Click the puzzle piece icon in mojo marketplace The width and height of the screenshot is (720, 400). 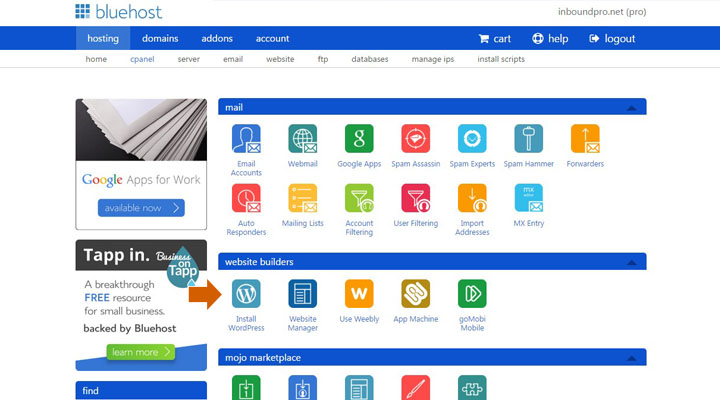click(472, 388)
